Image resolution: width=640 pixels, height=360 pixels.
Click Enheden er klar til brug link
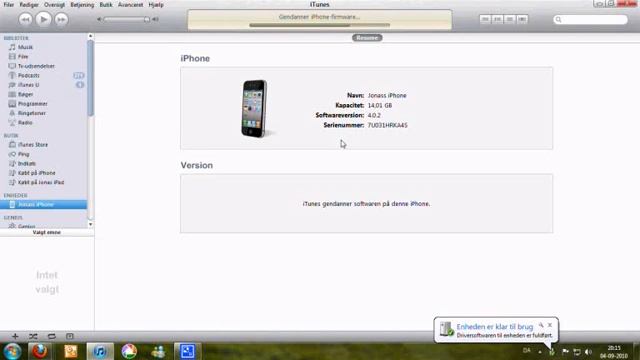[495, 327]
